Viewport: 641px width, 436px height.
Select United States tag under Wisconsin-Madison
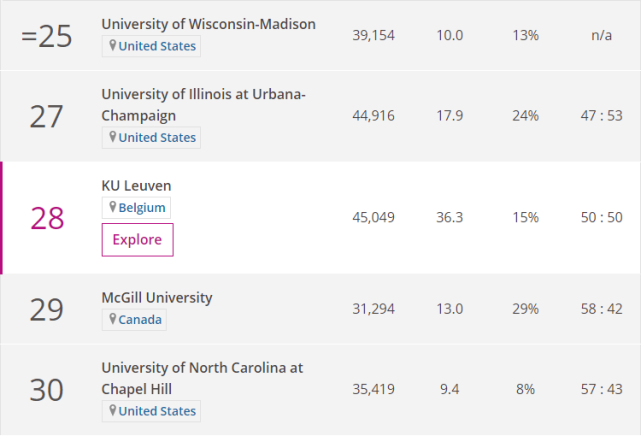(x=157, y=46)
